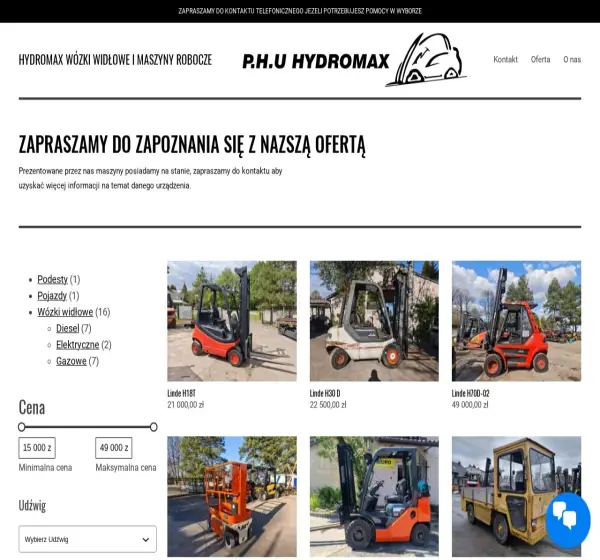Open the Linde H30 D product photo
The height and width of the screenshot is (560, 600).
click(374, 321)
